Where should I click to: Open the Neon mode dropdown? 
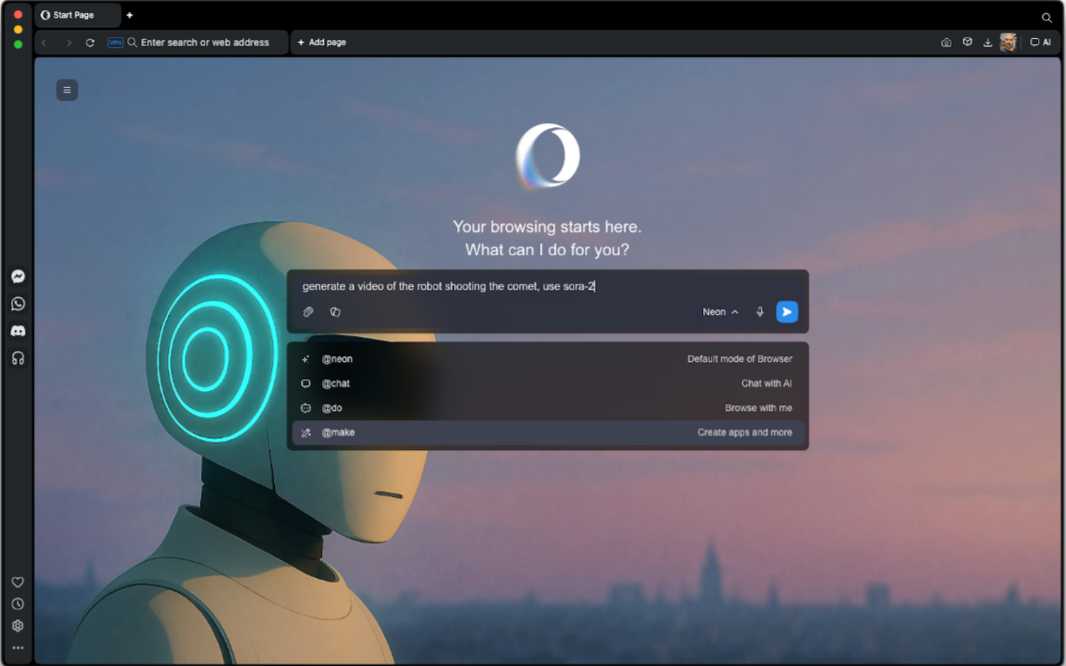pyautogui.click(x=718, y=312)
